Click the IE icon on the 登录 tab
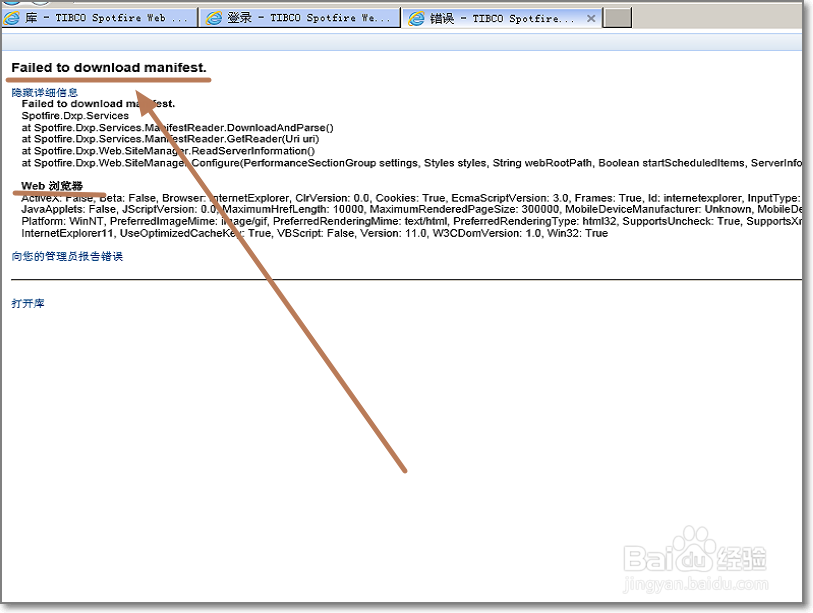The image size is (813, 613). [x=214, y=19]
